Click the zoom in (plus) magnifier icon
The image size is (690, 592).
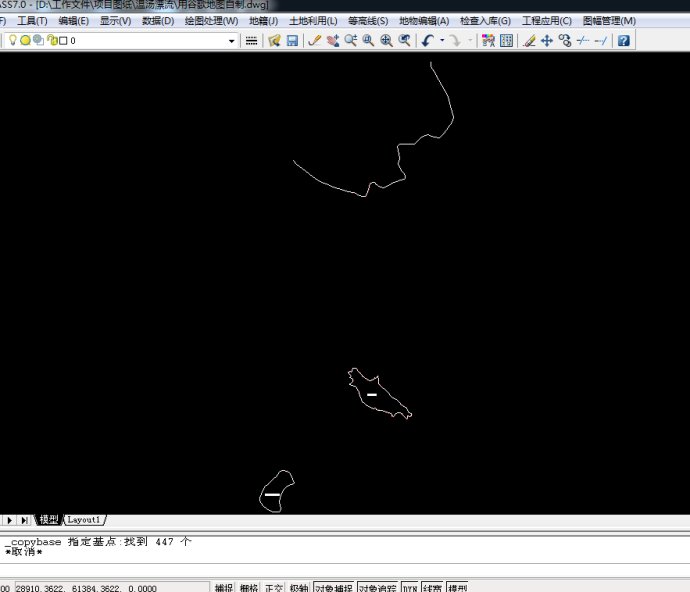tap(386, 41)
